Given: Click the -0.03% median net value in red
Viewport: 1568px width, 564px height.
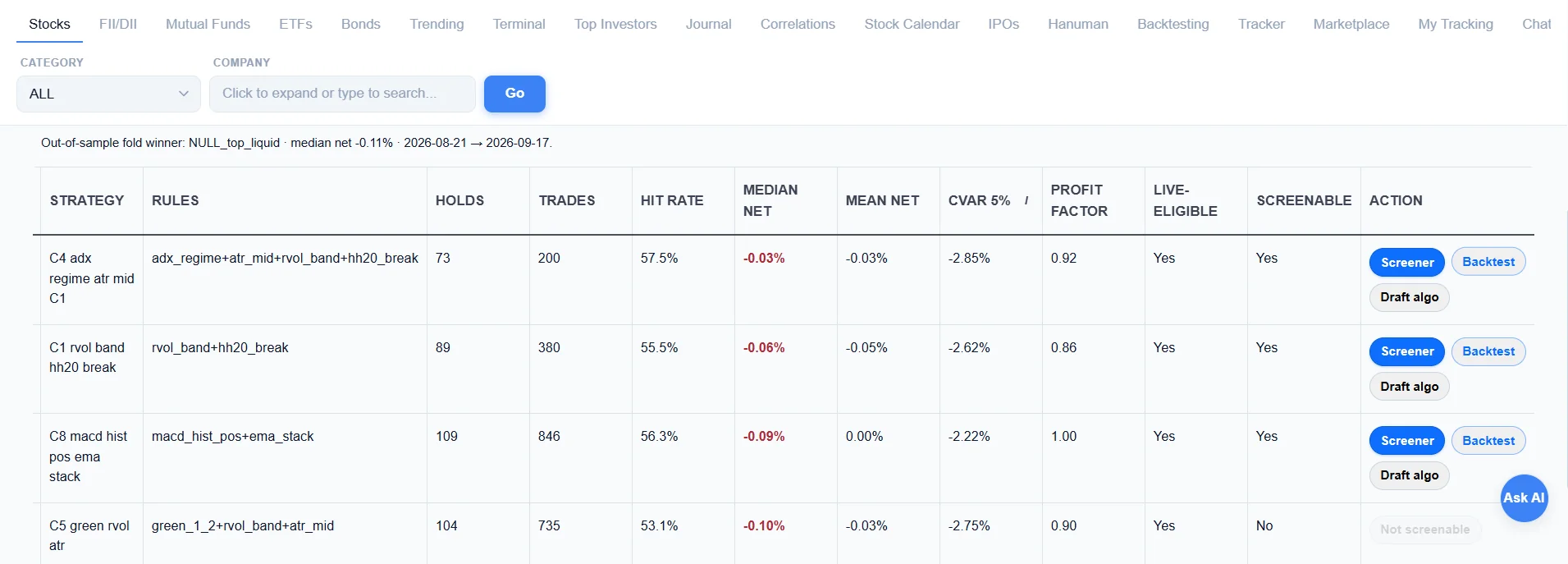Looking at the screenshot, I should click(x=764, y=258).
